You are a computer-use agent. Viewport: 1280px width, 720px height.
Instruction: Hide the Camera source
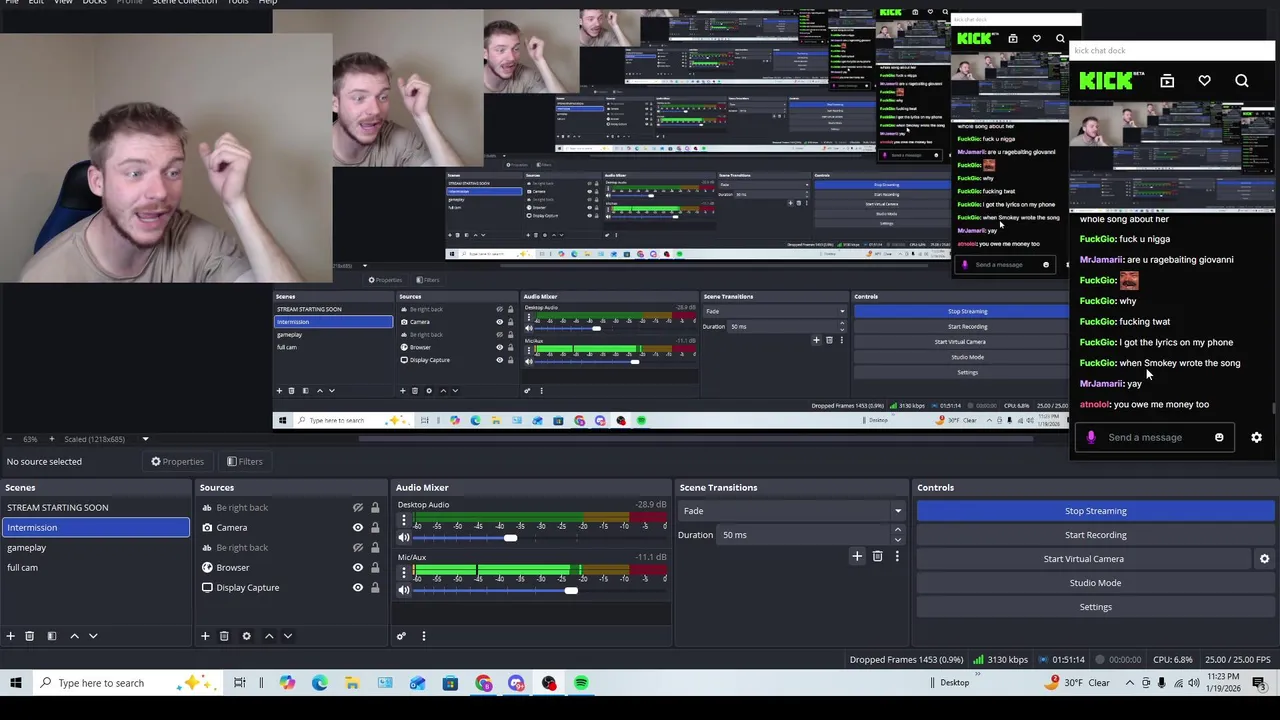357,528
